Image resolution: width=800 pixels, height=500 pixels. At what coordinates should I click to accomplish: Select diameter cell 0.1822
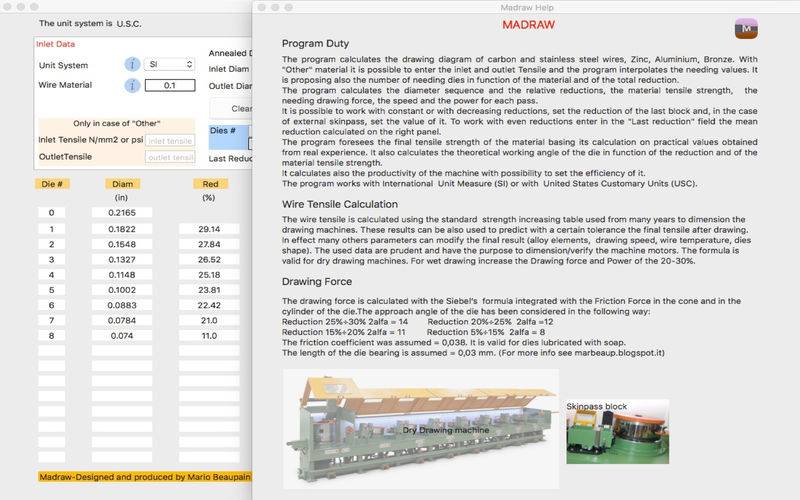(x=122, y=229)
